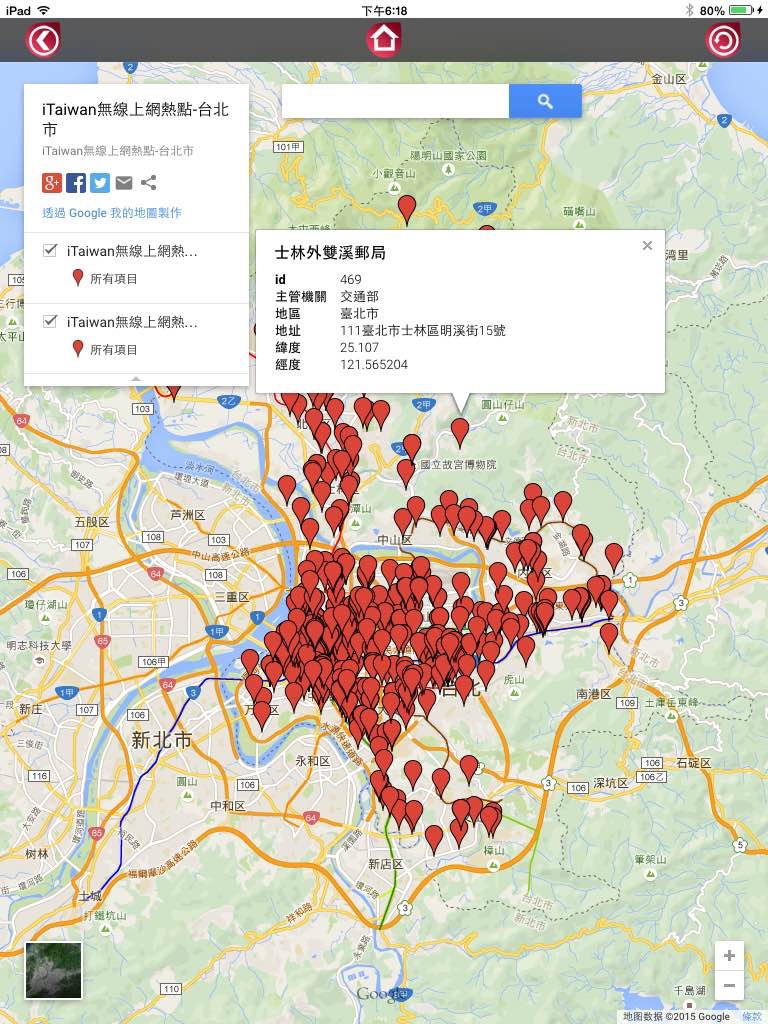This screenshot has width=768, height=1024.
Task: Tap the refresh icon in the toolbar
Action: pyautogui.click(x=723, y=40)
